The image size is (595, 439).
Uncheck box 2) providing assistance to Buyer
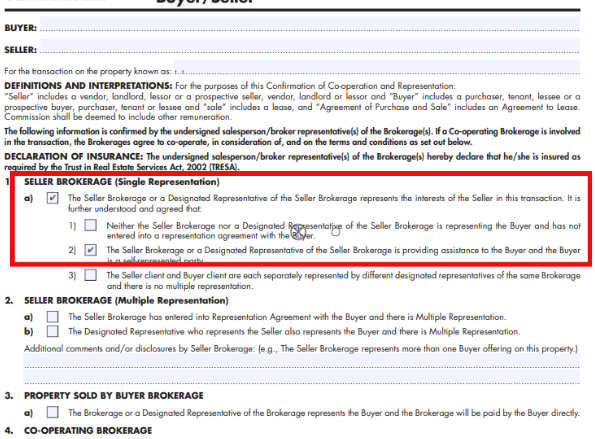[x=90, y=250]
